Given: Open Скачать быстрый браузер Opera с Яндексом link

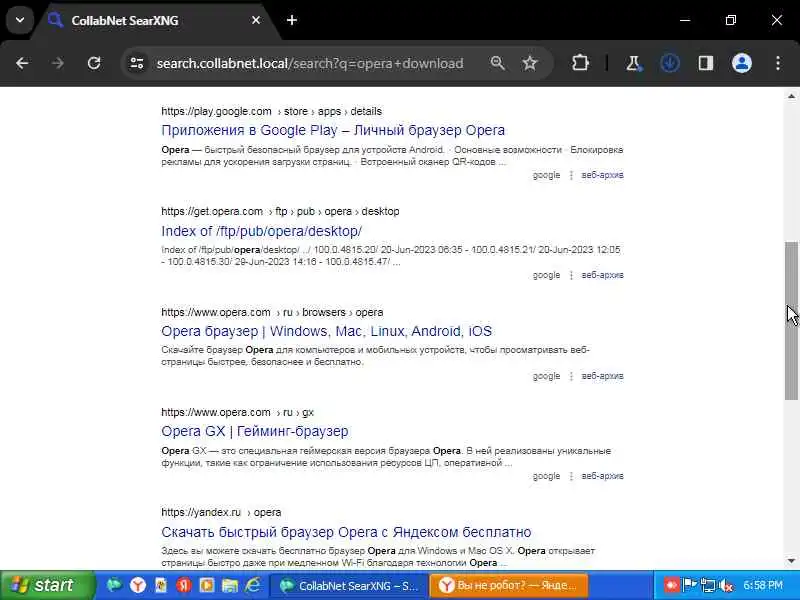Looking at the screenshot, I should point(346,532).
